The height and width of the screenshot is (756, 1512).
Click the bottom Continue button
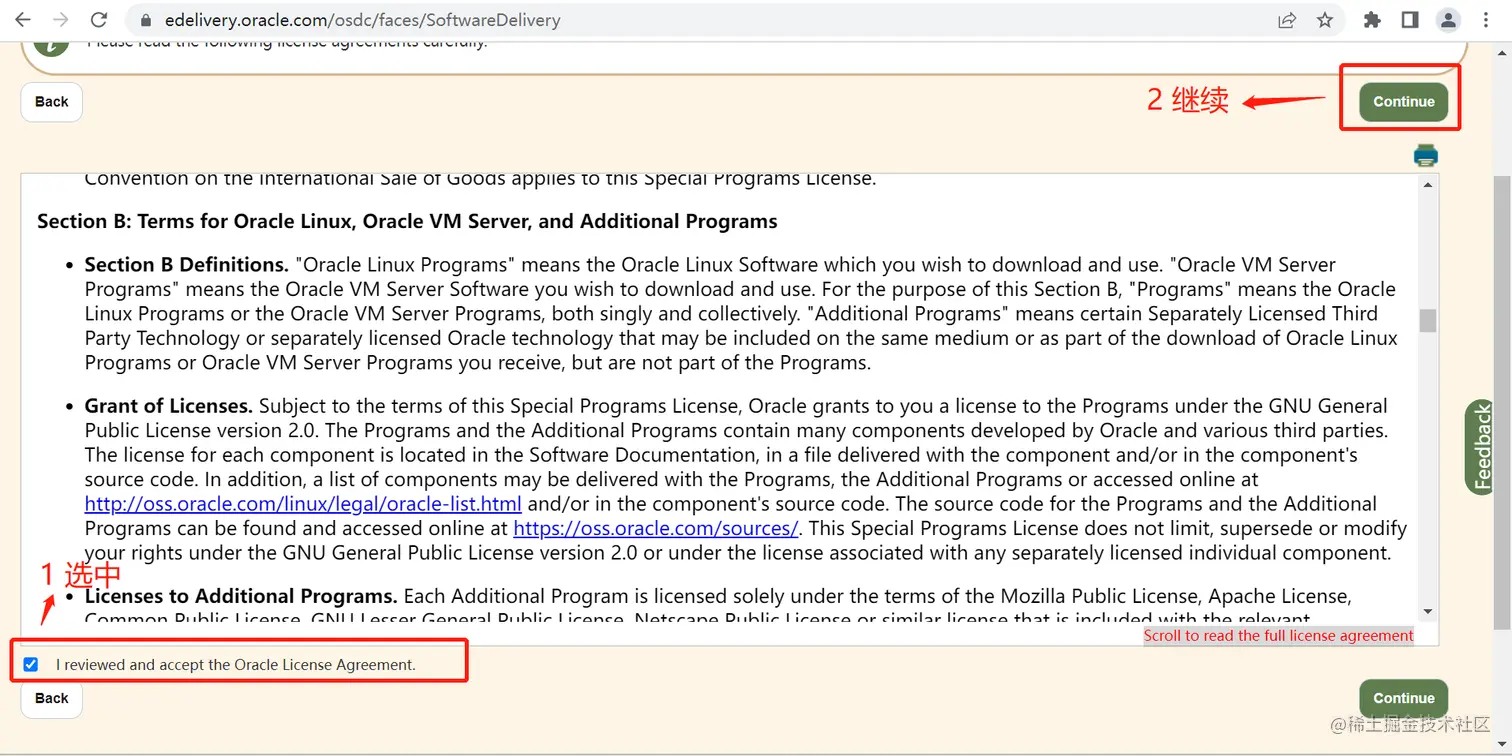(x=1403, y=698)
